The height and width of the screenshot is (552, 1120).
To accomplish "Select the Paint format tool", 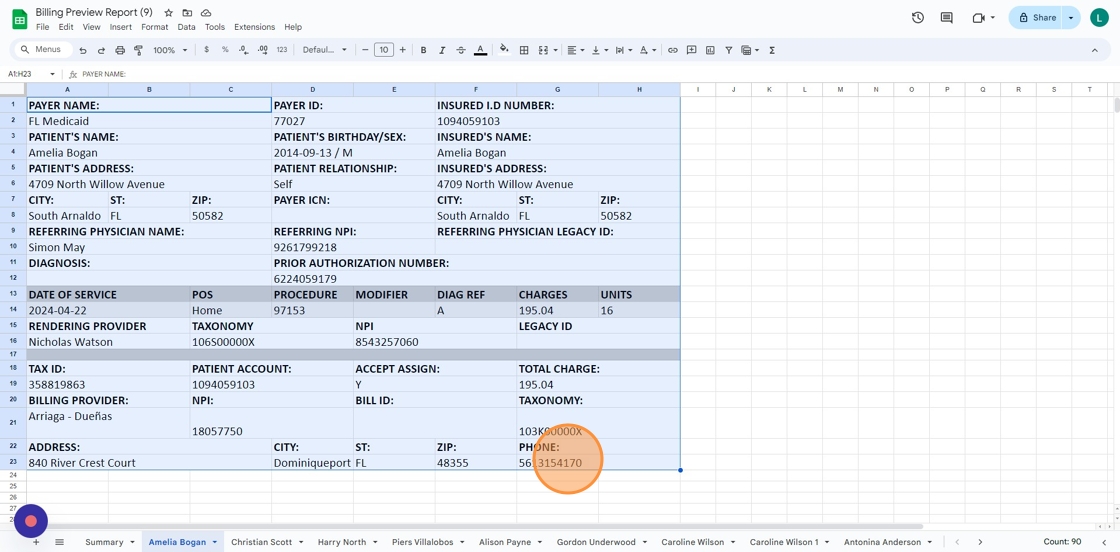I will pyautogui.click(x=139, y=50).
